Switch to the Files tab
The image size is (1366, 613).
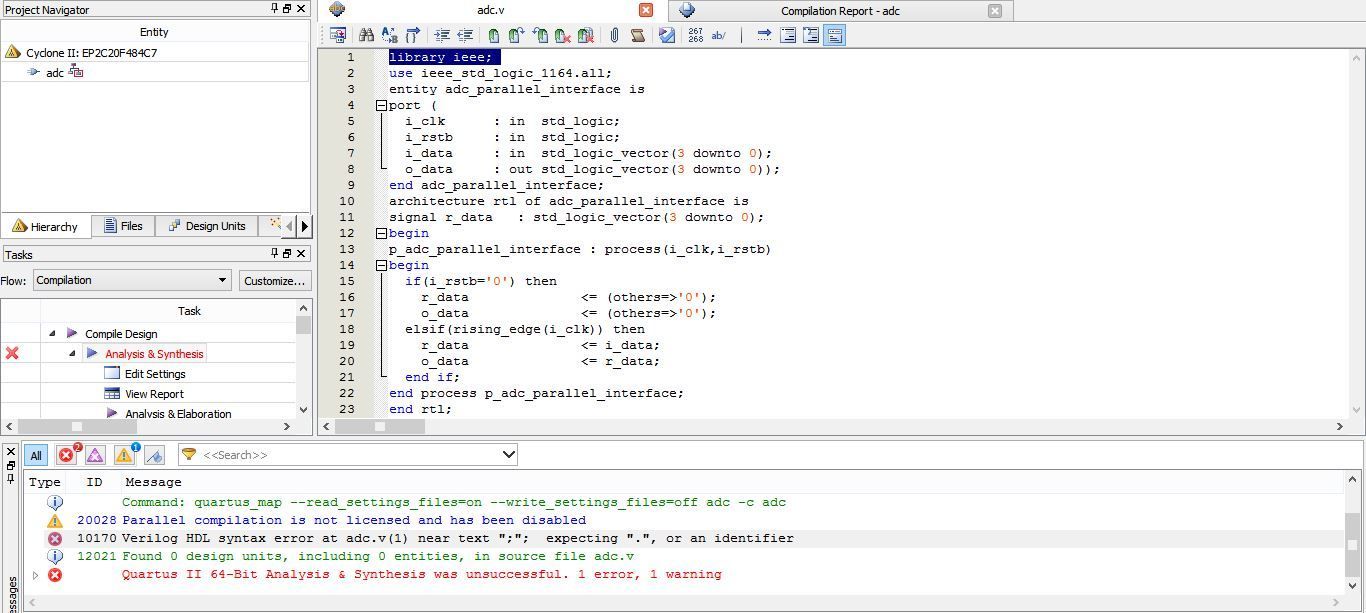click(123, 226)
